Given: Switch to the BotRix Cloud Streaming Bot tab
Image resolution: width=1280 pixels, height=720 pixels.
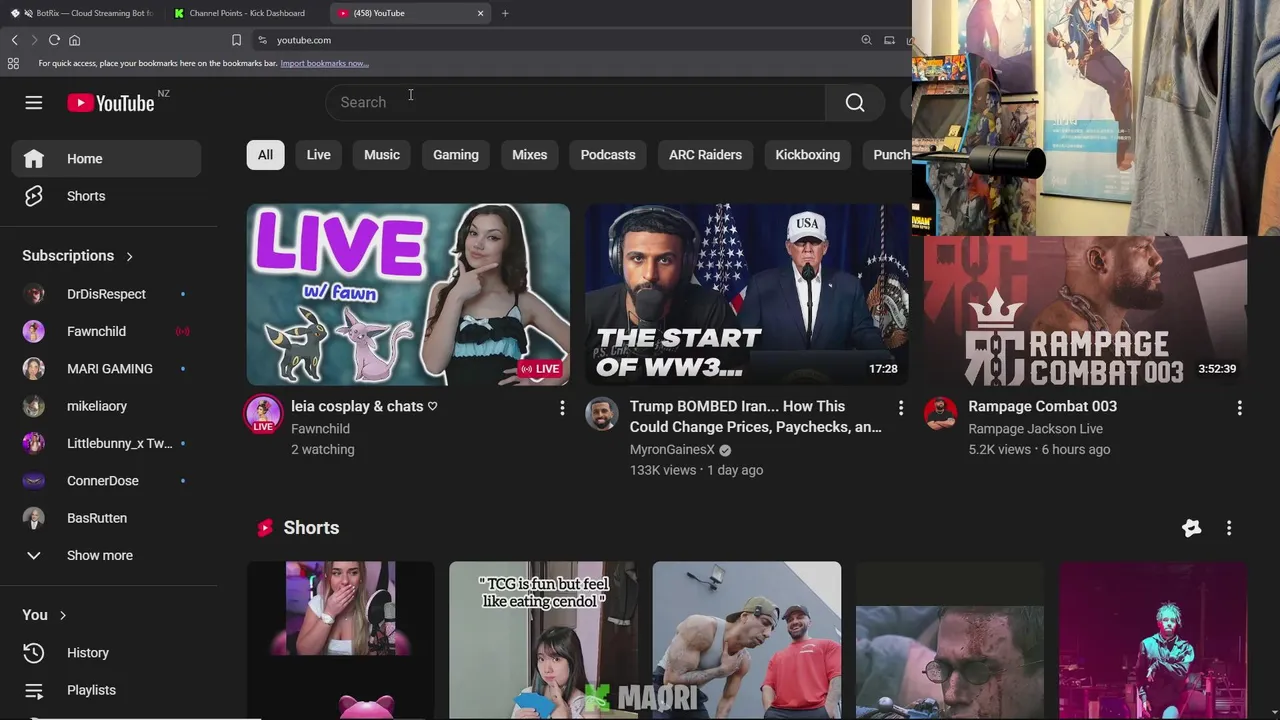Looking at the screenshot, I should click(82, 13).
